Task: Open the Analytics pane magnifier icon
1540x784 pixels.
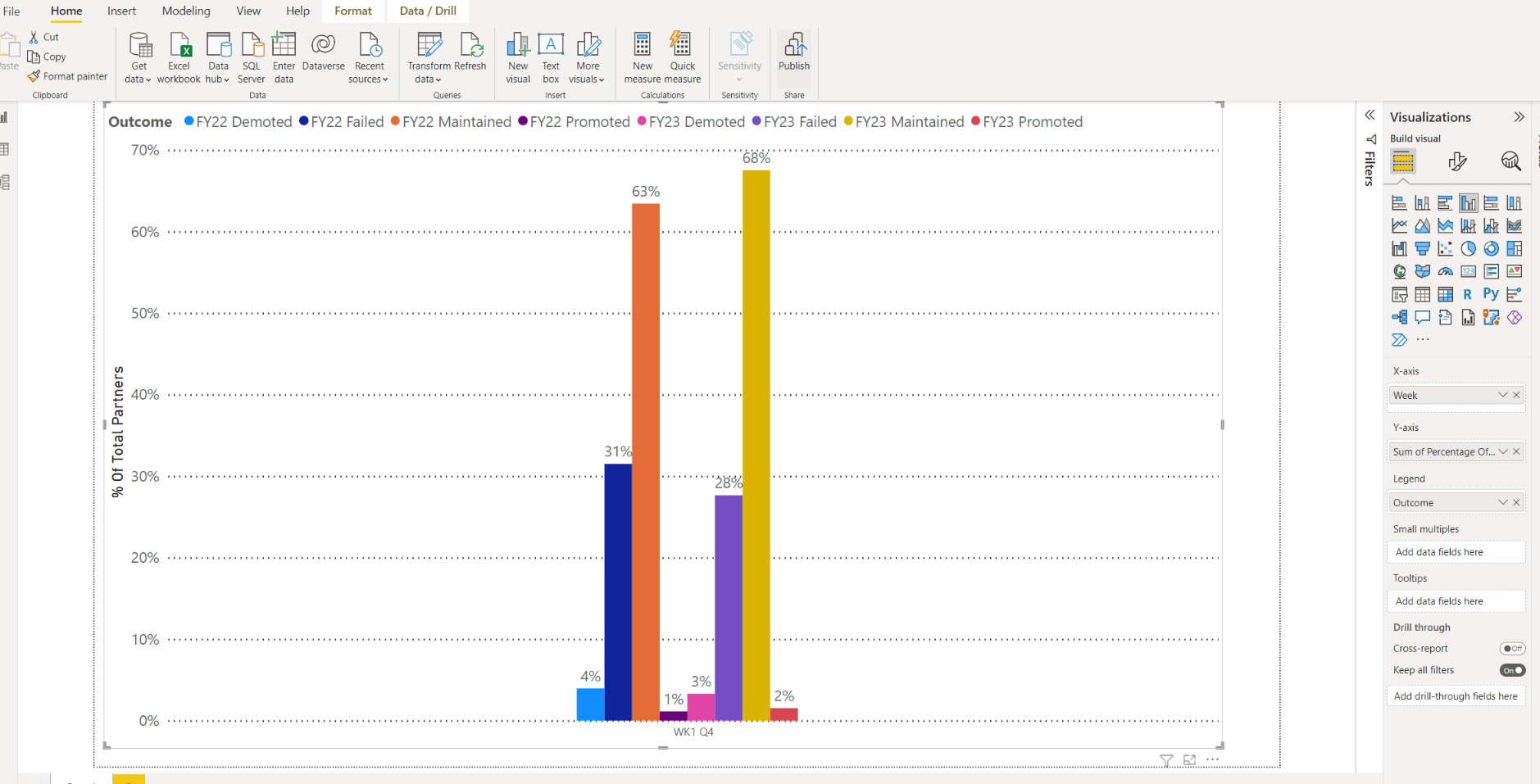Action: click(1510, 161)
